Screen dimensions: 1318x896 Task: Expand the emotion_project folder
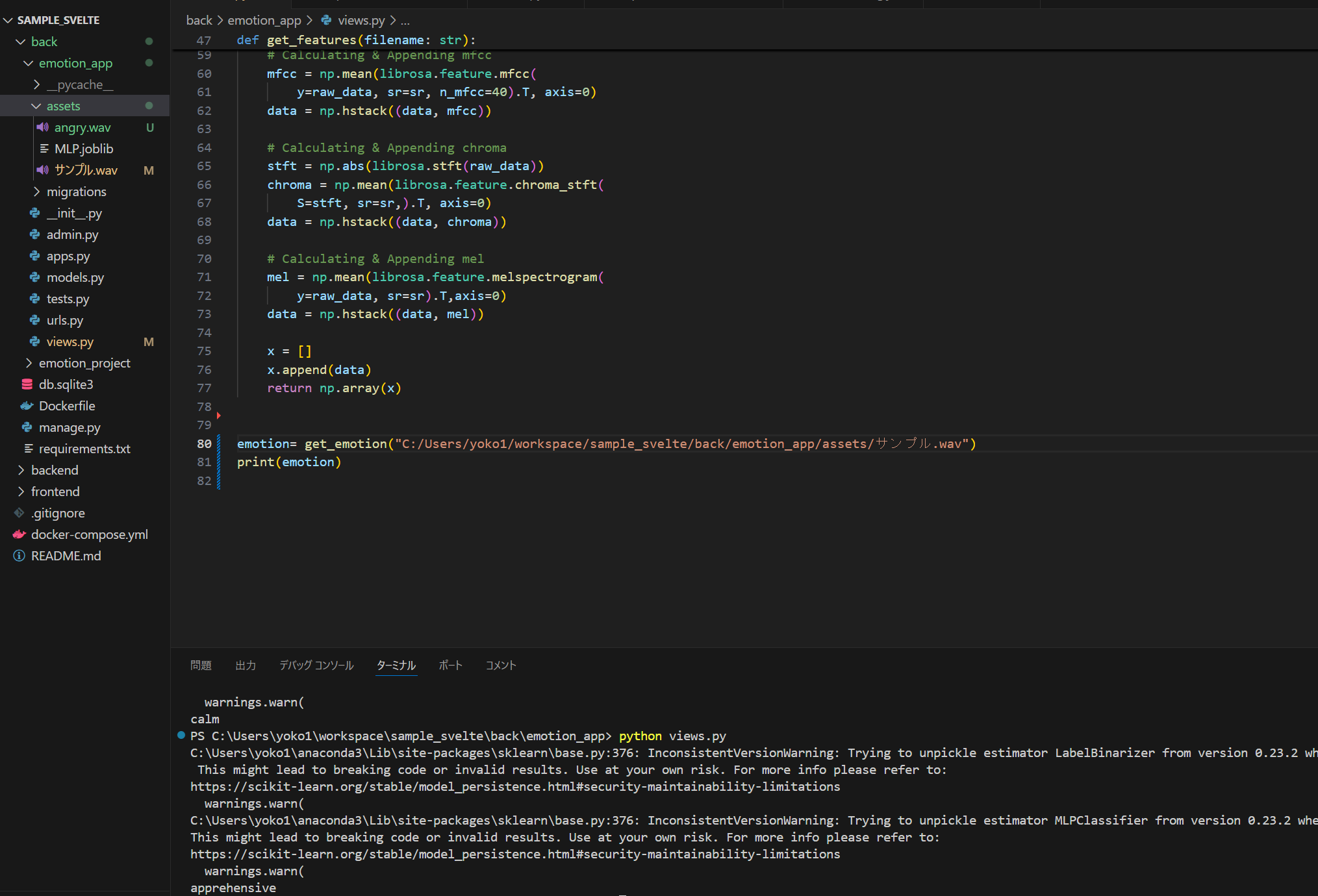click(x=29, y=363)
